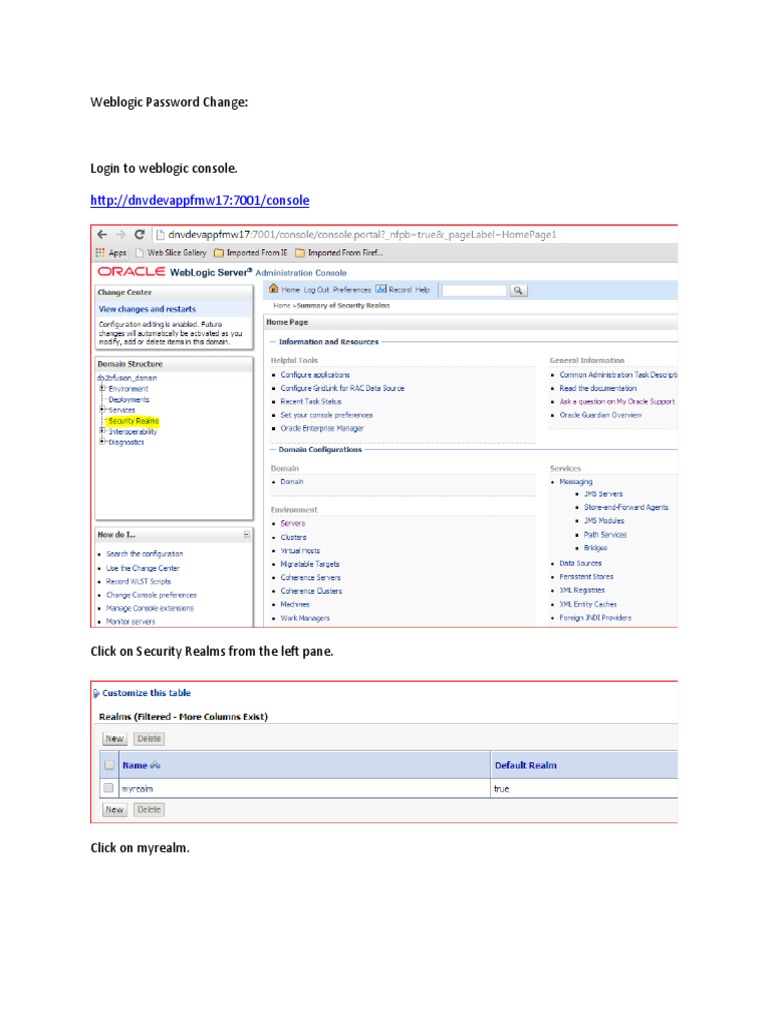Open the Coherence Servers link

pos(310,577)
